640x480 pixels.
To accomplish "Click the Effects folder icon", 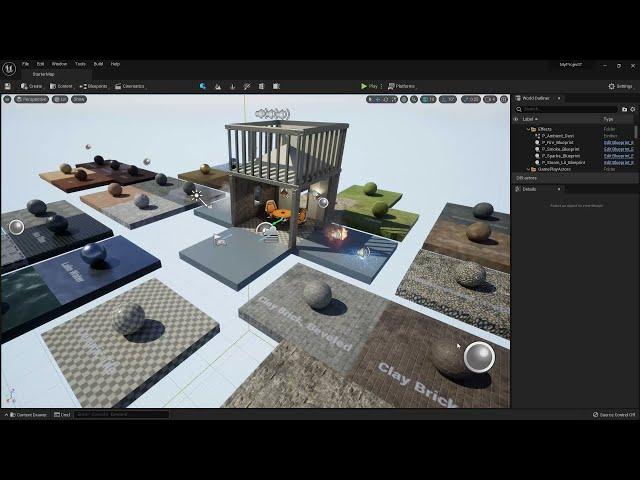I will (x=533, y=129).
